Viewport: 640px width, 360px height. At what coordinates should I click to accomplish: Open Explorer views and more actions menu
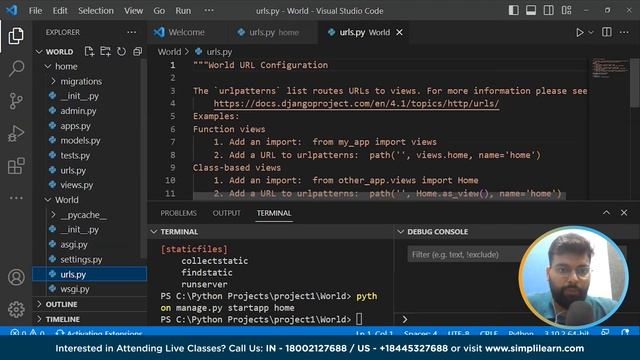pos(131,32)
